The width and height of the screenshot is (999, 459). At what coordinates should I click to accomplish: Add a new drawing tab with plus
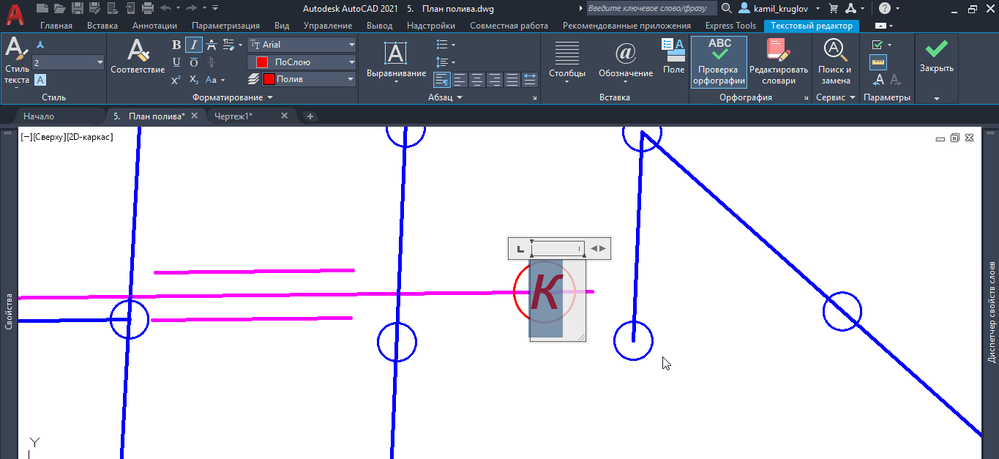310,116
